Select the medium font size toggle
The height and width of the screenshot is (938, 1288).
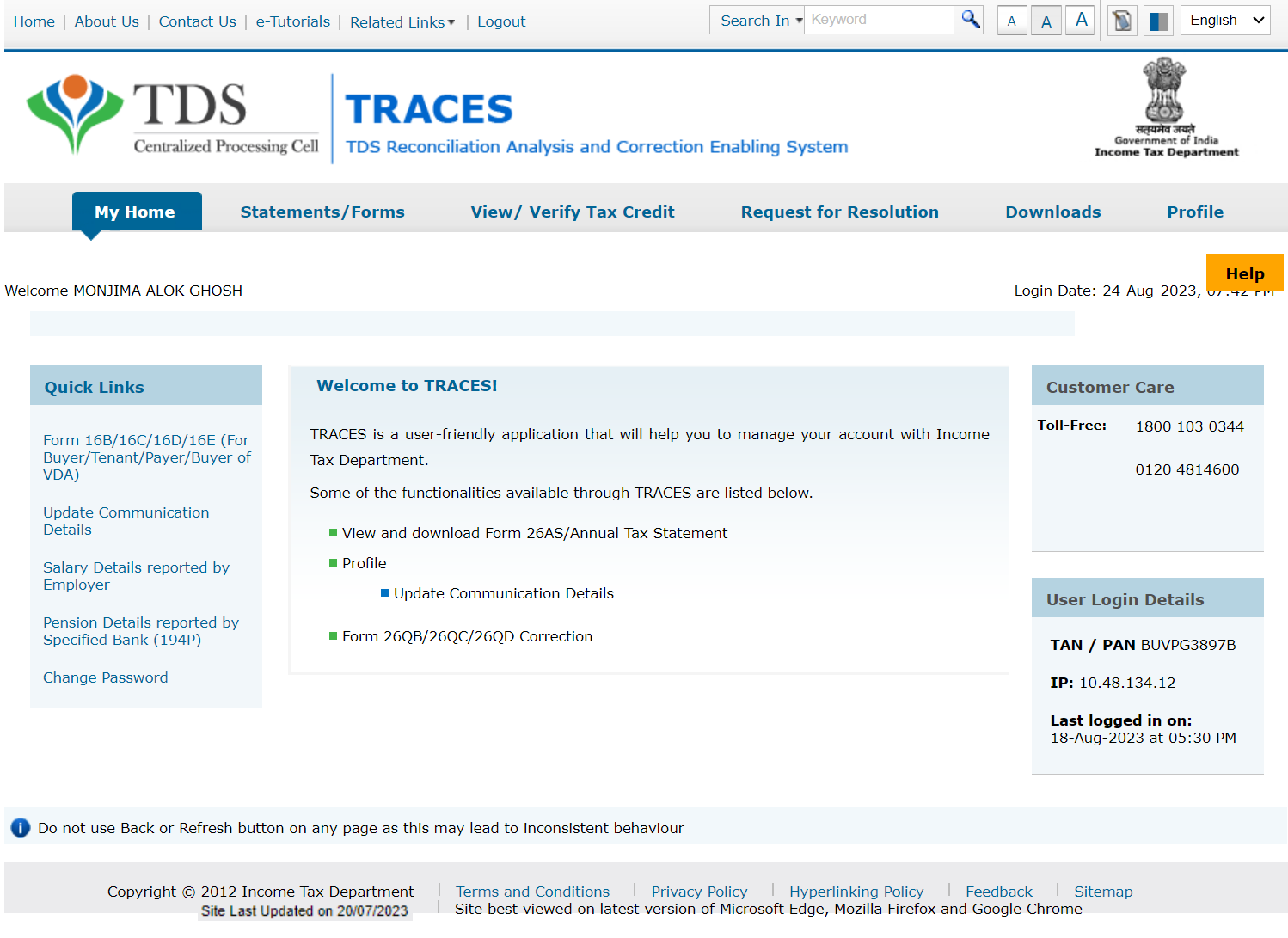pos(1046,20)
